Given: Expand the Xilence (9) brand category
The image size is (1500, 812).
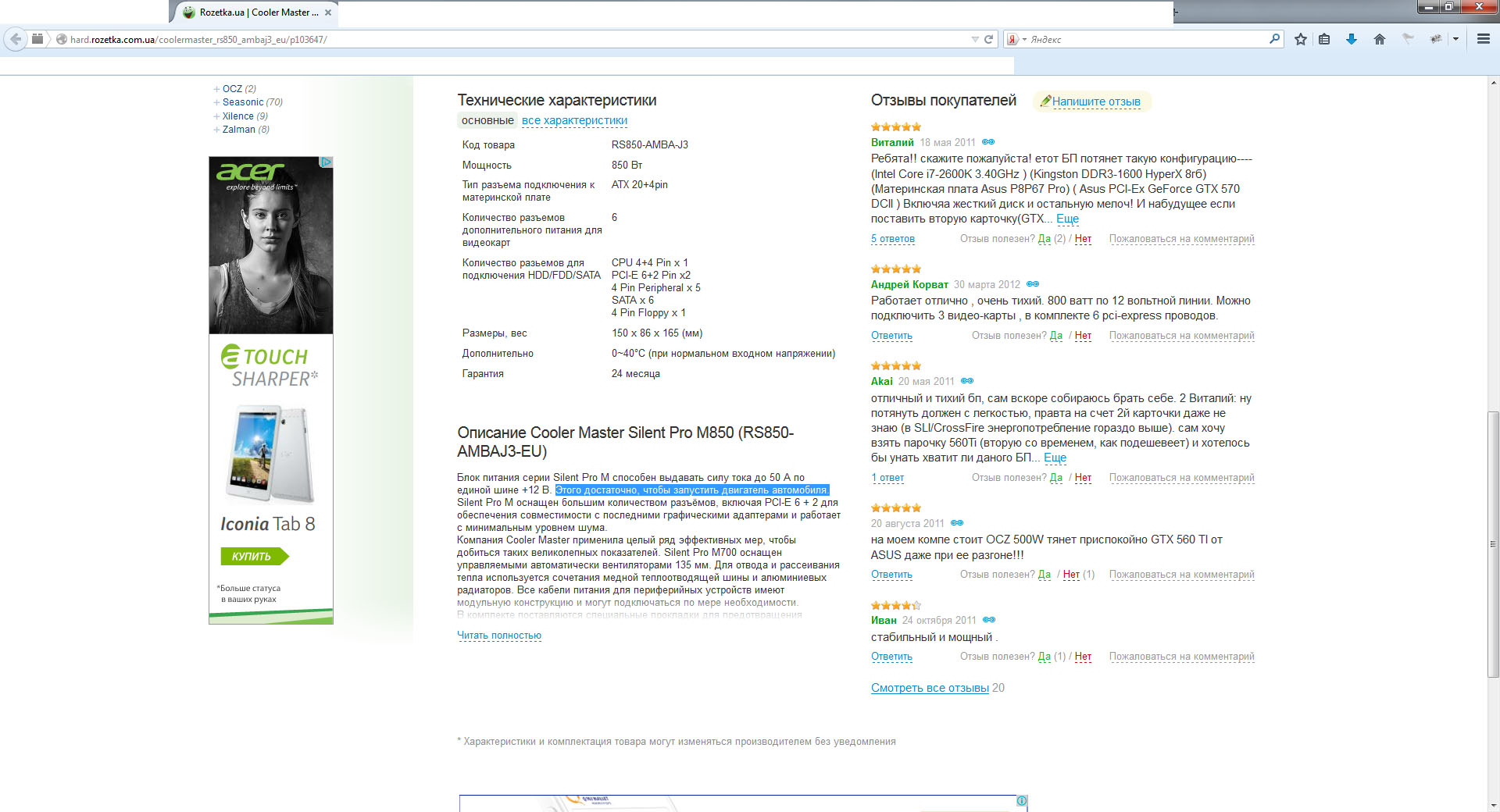Looking at the screenshot, I should pos(241,116).
